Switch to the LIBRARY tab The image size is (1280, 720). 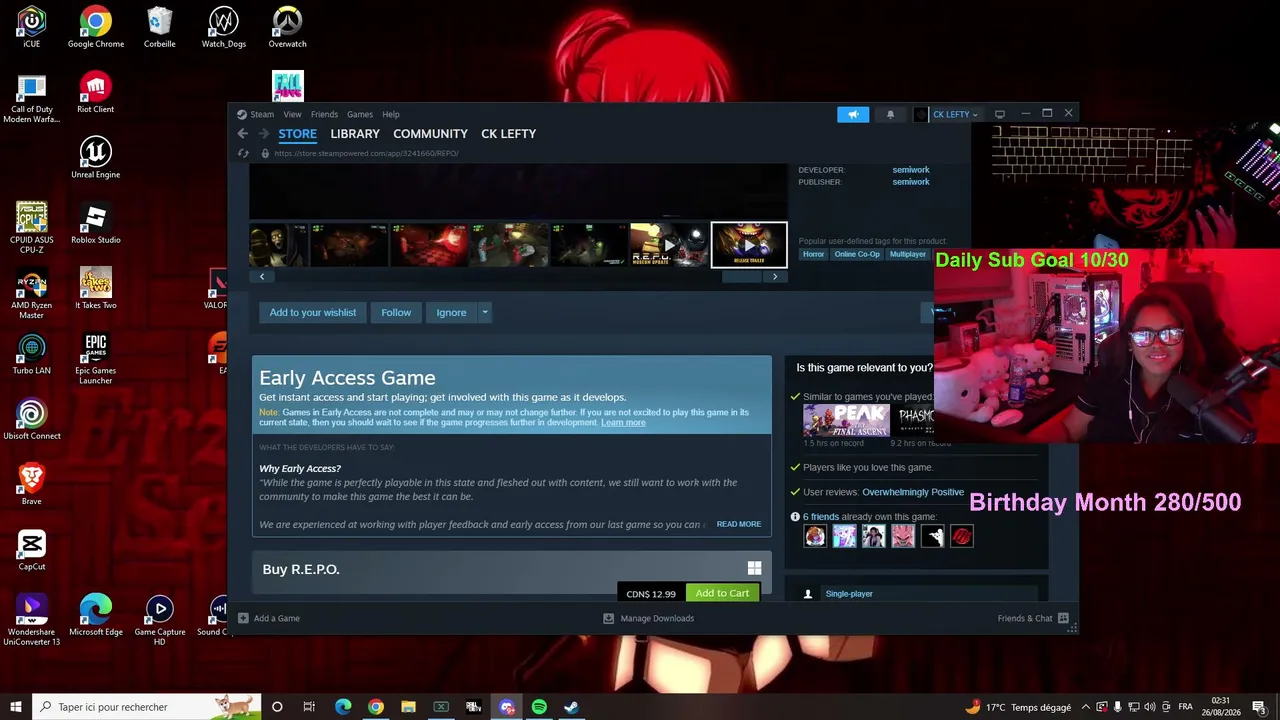355,134
